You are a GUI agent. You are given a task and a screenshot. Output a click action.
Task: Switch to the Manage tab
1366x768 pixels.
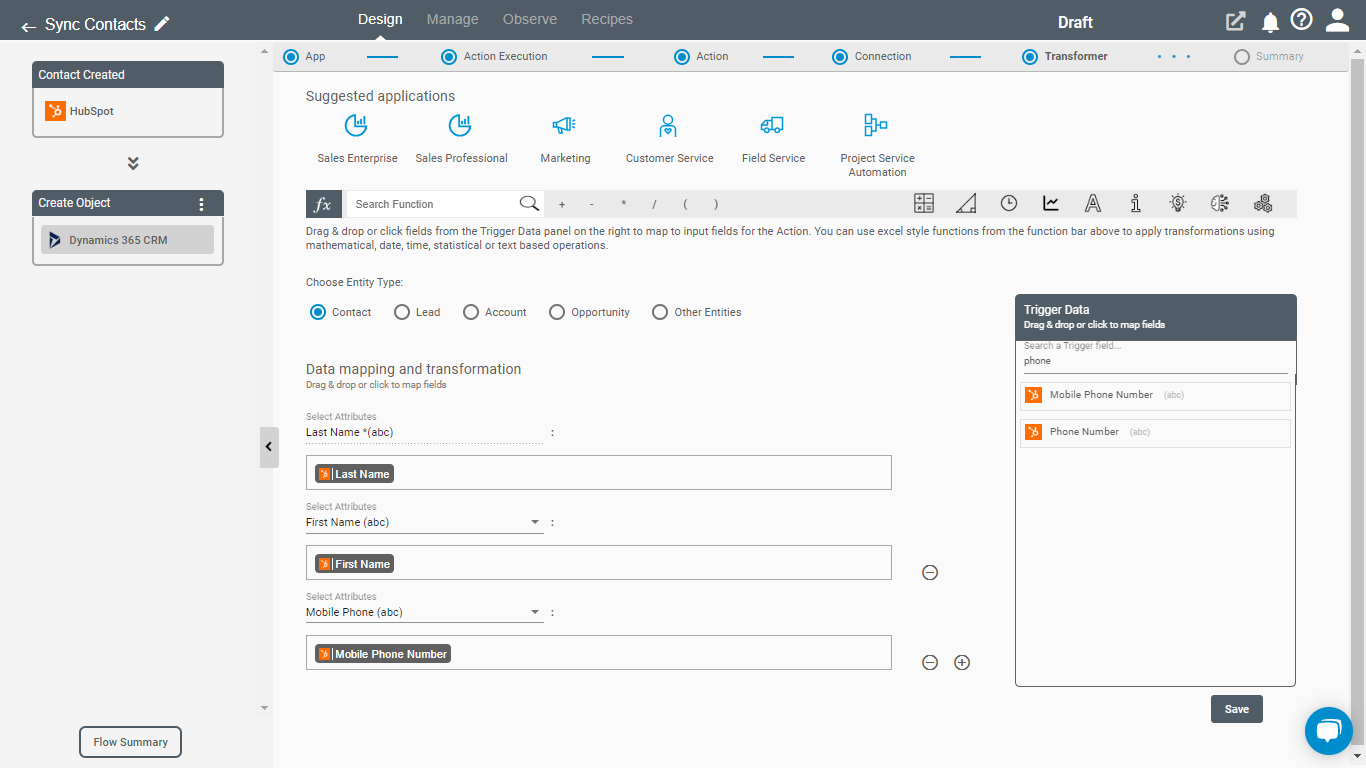tap(453, 19)
